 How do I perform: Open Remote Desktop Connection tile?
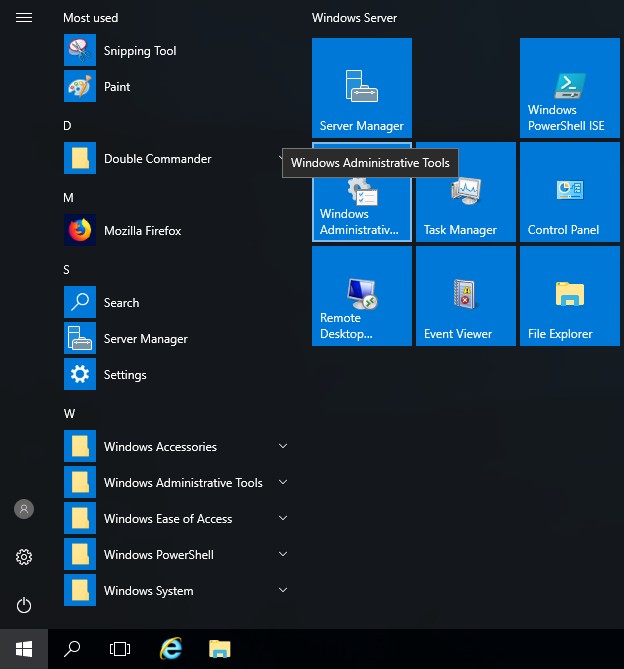tap(361, 296)
